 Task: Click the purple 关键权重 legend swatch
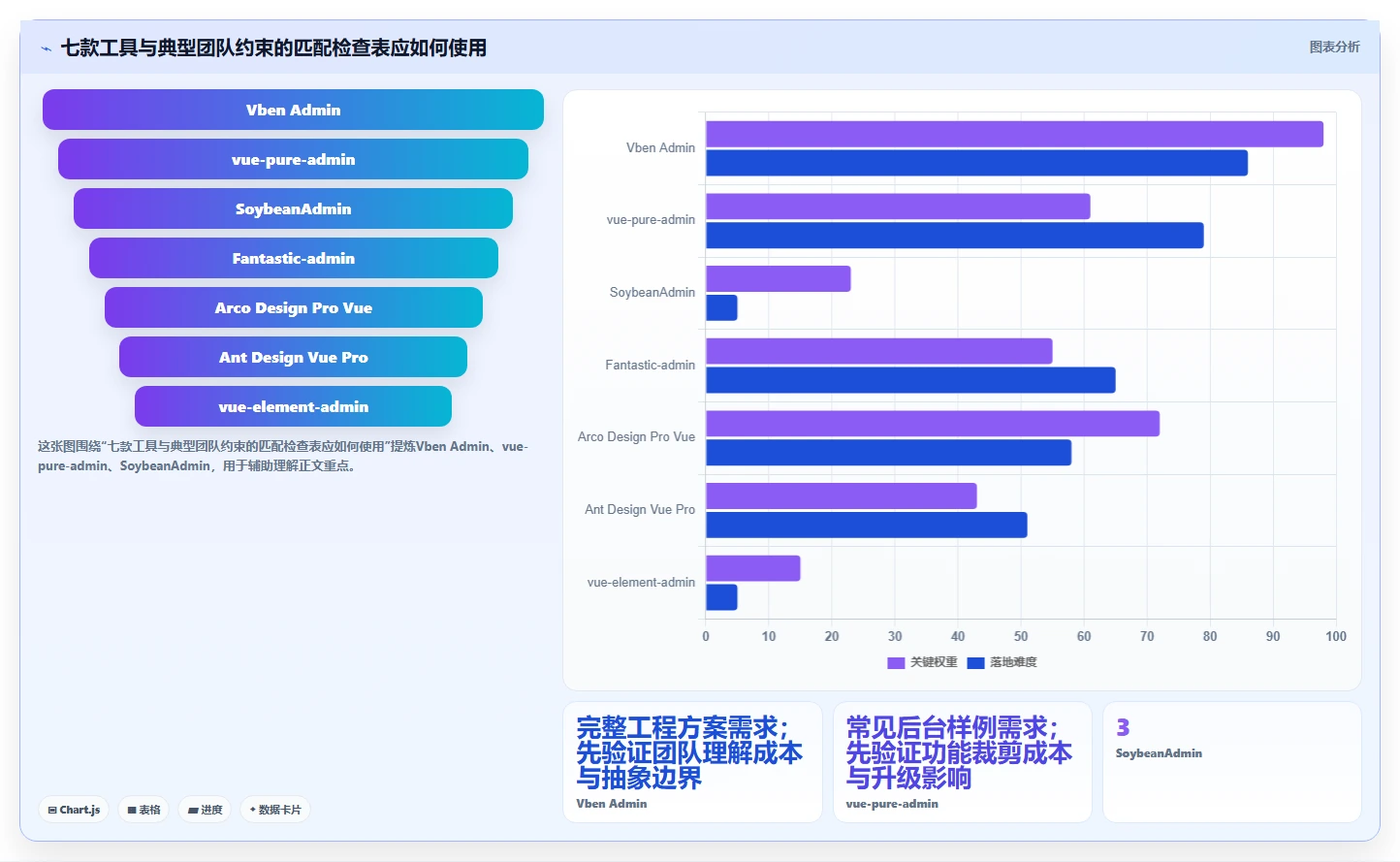click(896, 663)
